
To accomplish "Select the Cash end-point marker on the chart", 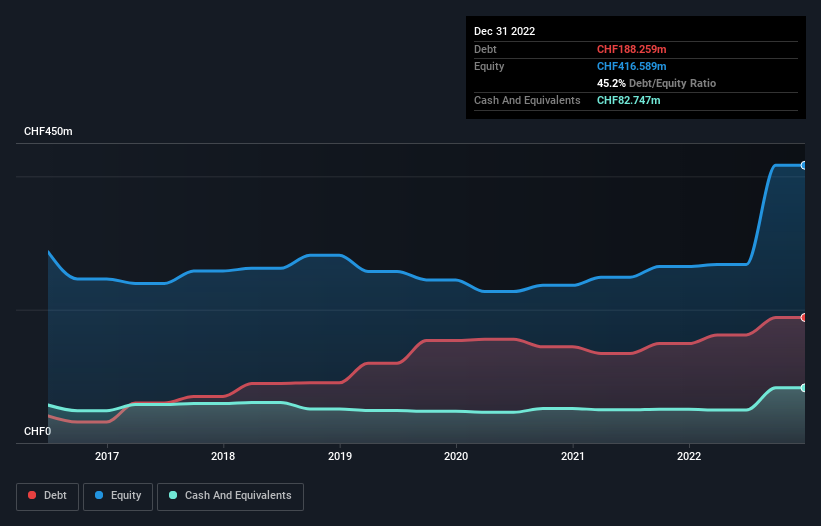I will pos(804,388).
